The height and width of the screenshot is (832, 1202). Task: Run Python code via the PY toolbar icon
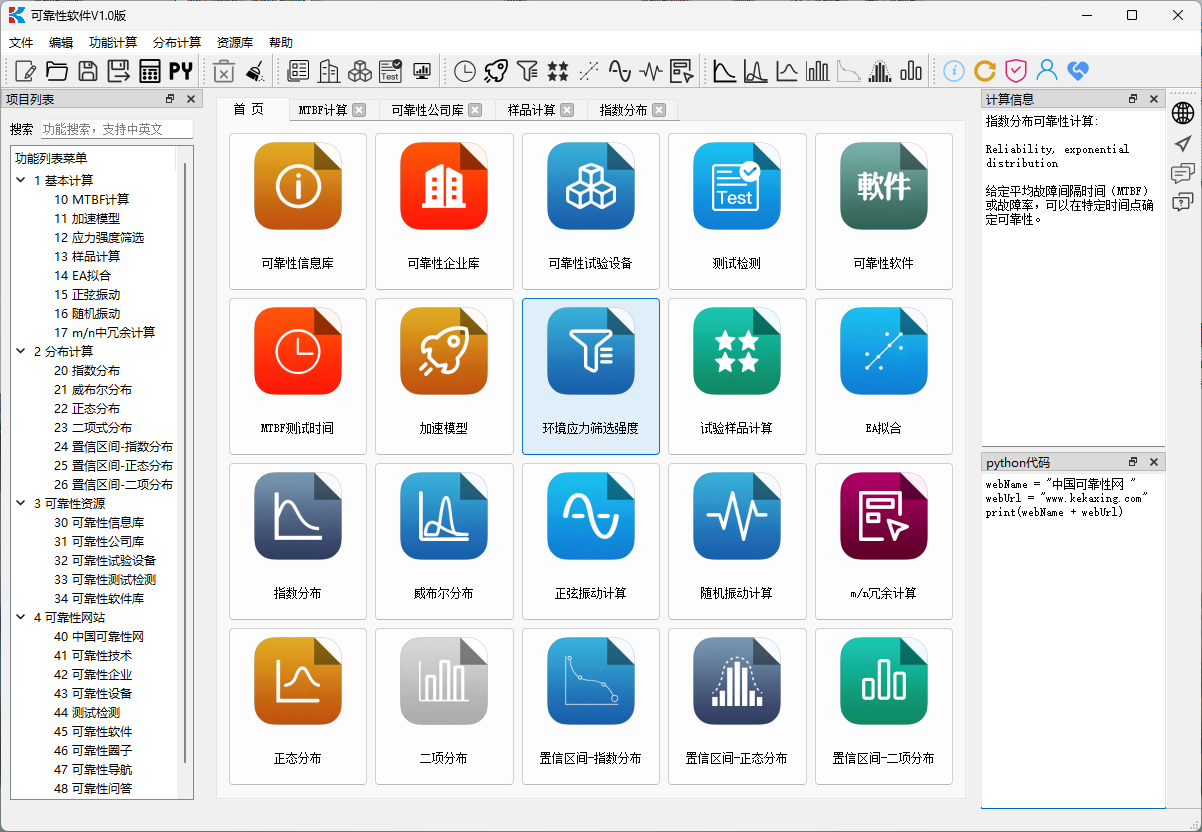[x=181, y=70]
